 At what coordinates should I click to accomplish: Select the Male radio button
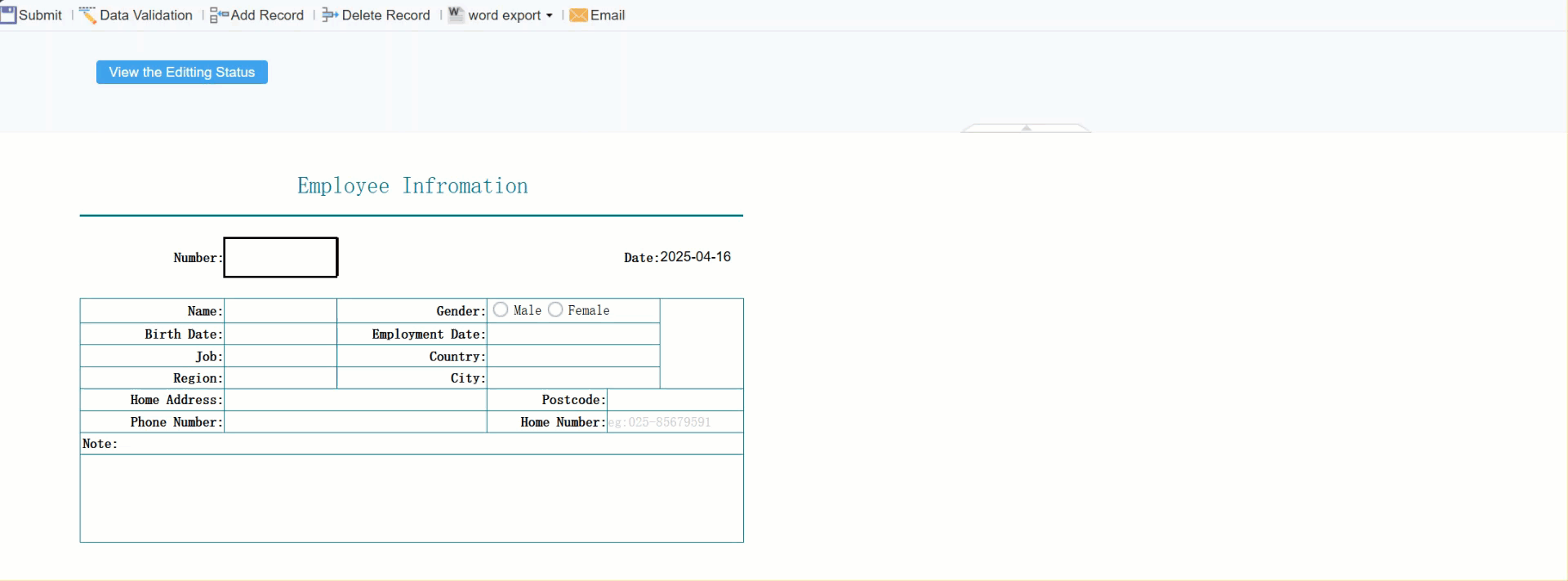click(501, 309)
